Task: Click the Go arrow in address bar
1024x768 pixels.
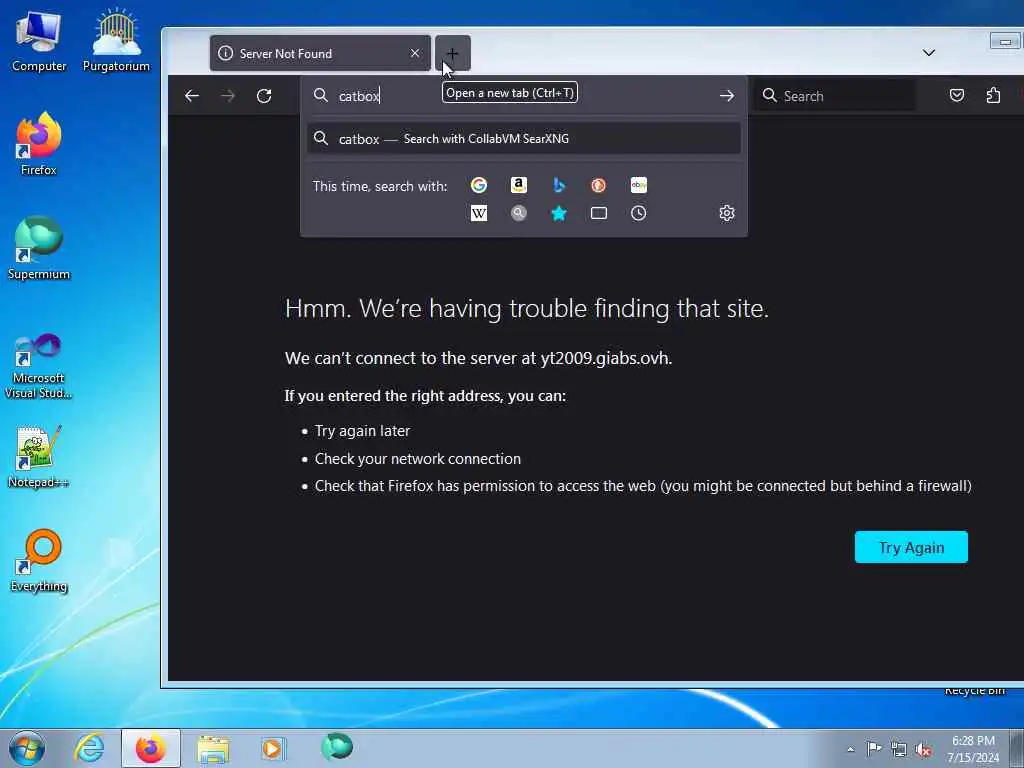Action: coord(727,96)
